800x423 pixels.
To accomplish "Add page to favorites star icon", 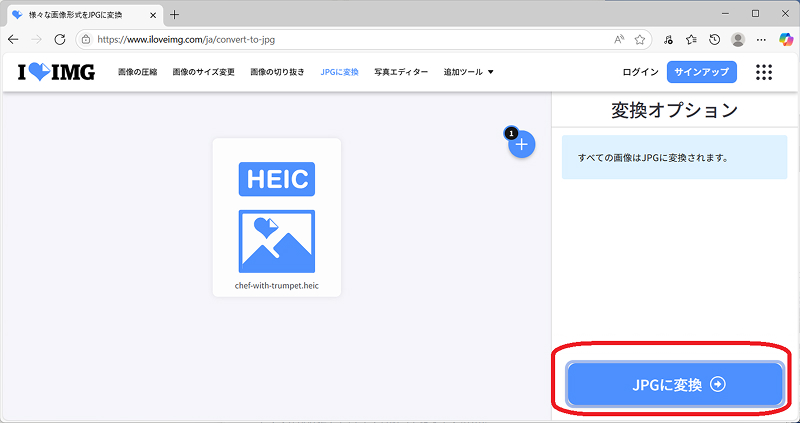I will [x=640, y=39].
